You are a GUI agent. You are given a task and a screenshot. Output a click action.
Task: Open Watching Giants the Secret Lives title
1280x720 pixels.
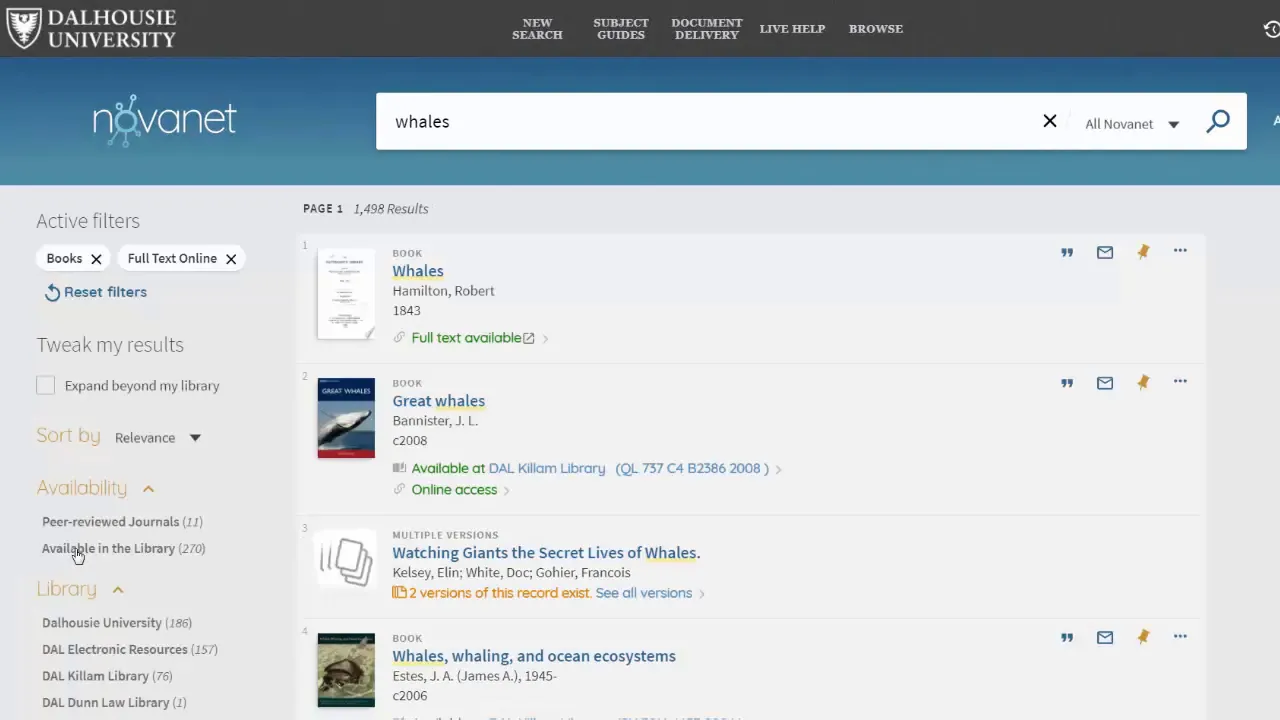pos(546,553)
